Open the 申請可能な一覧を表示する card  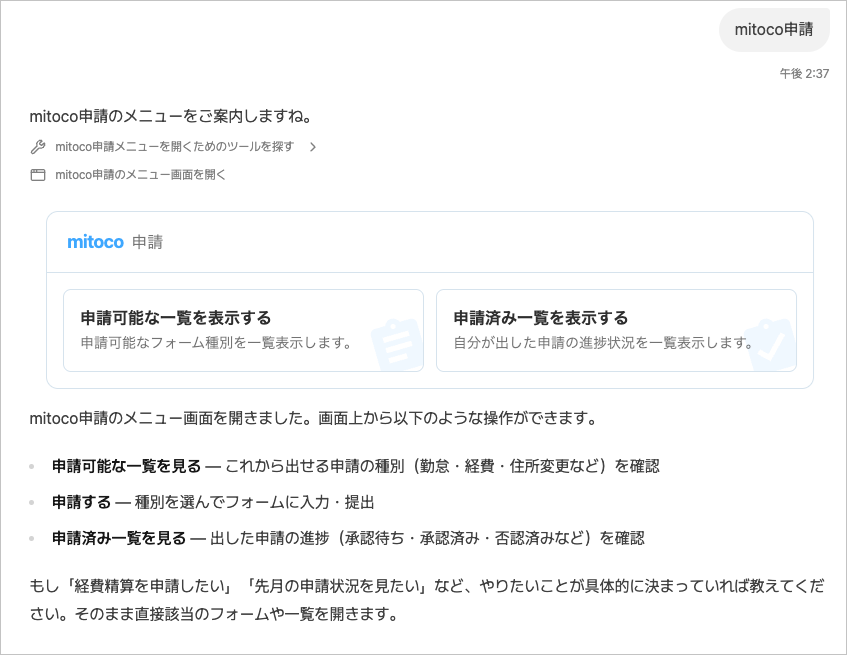[x=243, y=330]
